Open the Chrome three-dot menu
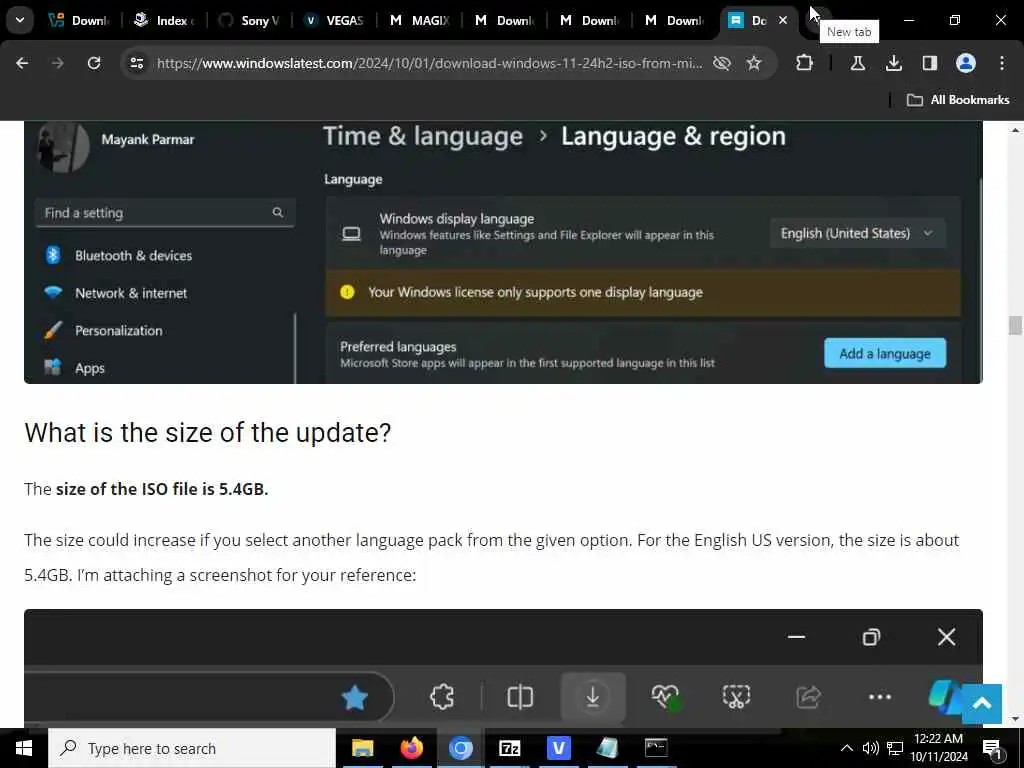Screen dimensions: 1024x768 coord(1002,63)
